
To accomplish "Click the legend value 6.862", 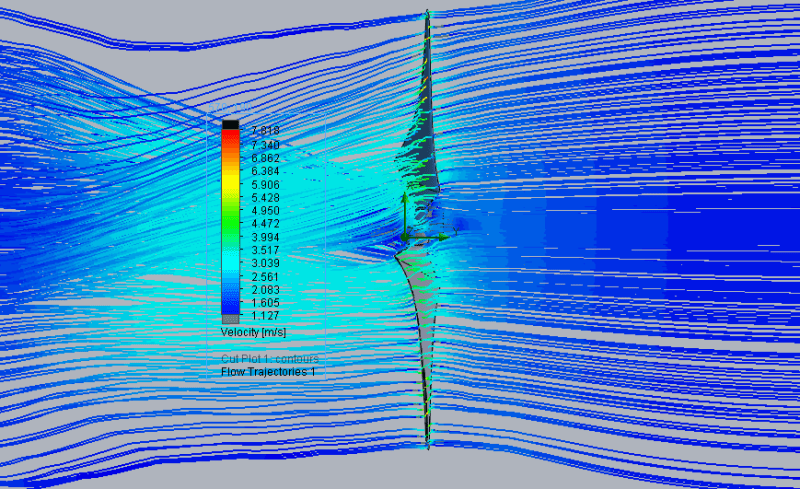I will click(x=265, y=158).
